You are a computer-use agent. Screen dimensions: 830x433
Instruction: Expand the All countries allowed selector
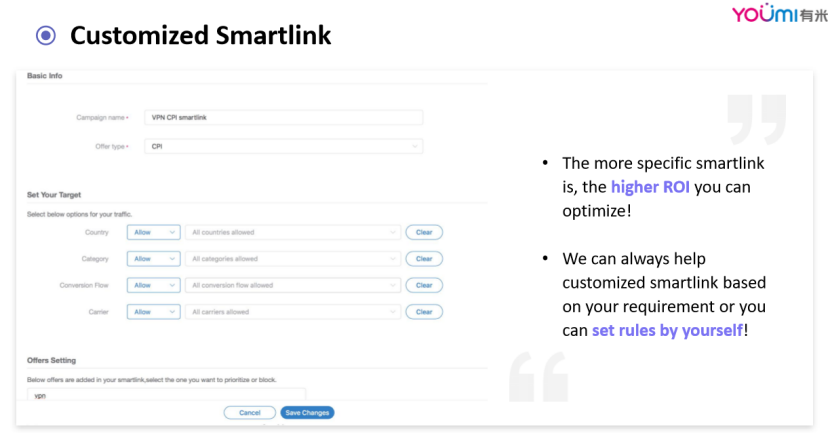click(293, 232)
